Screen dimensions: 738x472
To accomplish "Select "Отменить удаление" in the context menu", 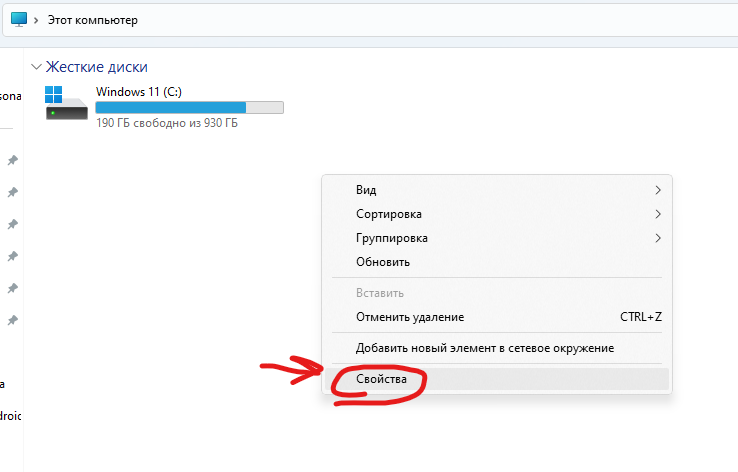I will click(x=410, y=317).
